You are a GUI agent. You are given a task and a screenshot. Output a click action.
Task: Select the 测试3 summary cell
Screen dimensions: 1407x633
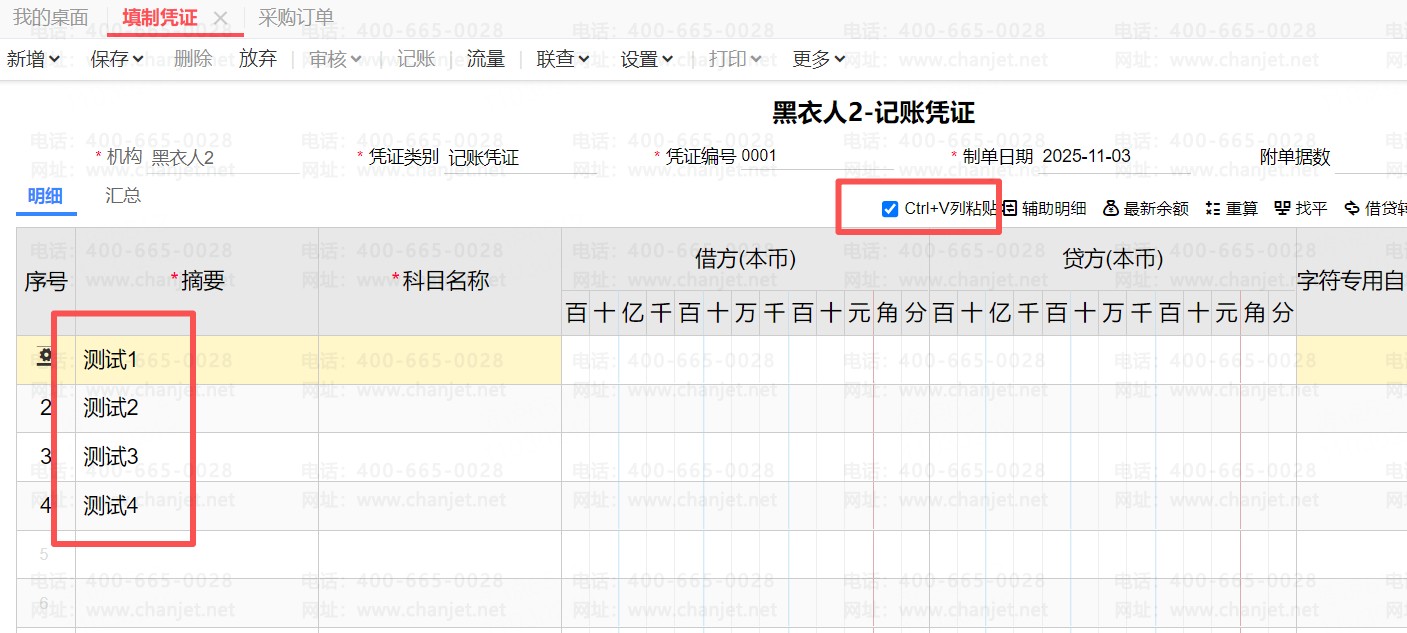(x=197, y=457)
